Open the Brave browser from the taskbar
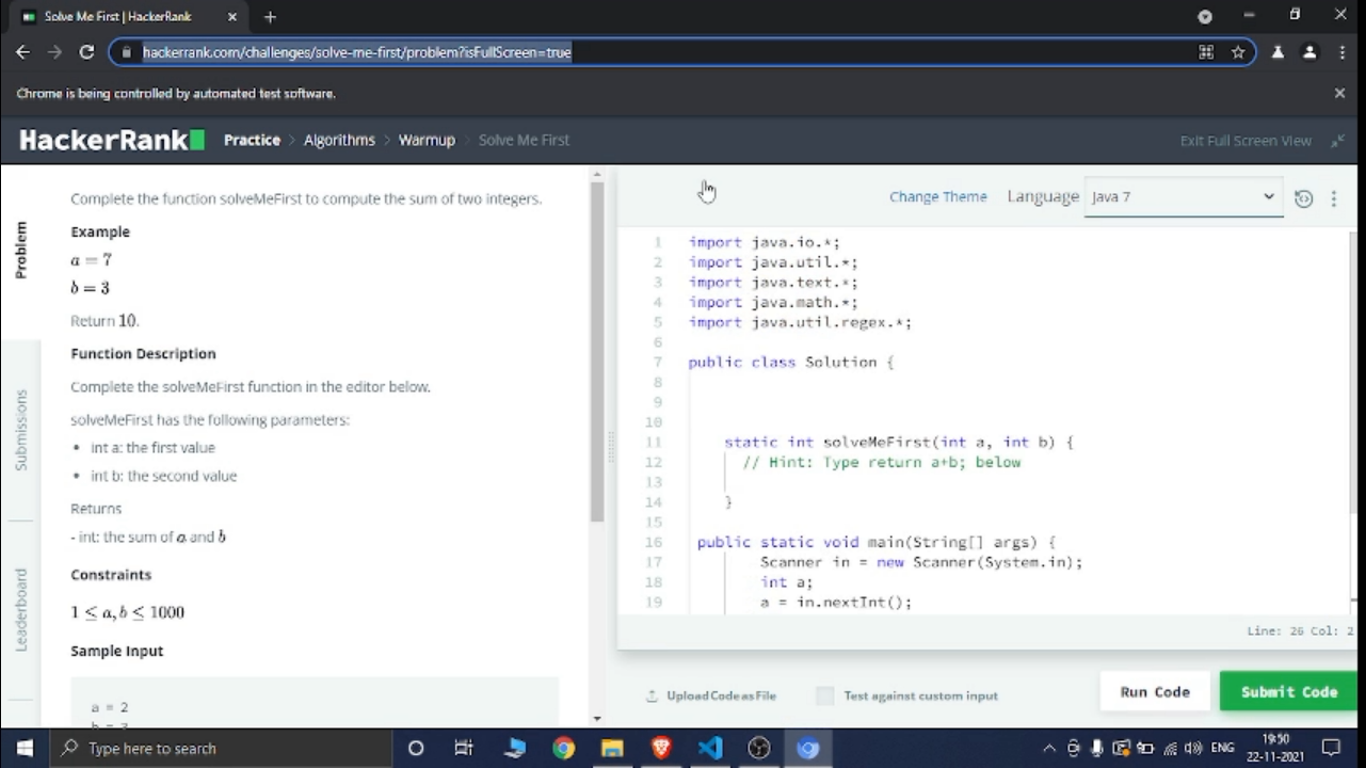The width and height of the screenshot is (1366, 768). [661, 748]
